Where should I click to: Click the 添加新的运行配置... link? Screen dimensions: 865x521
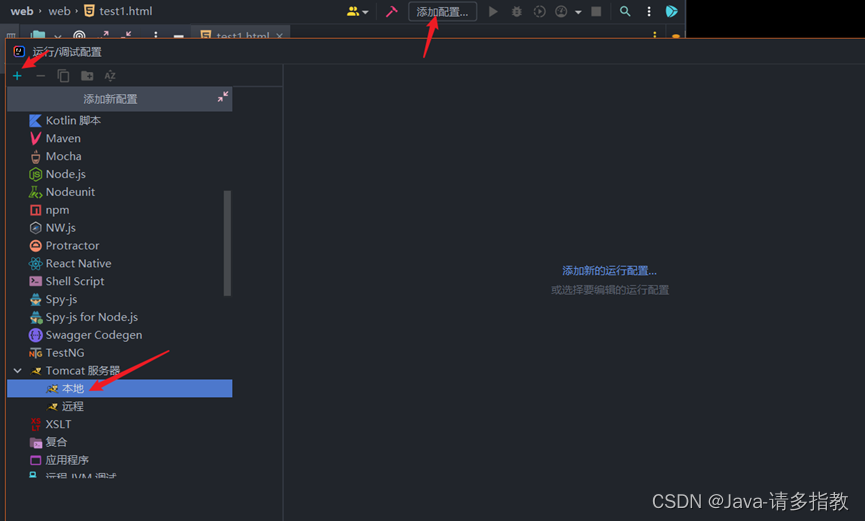click(609, 270)
